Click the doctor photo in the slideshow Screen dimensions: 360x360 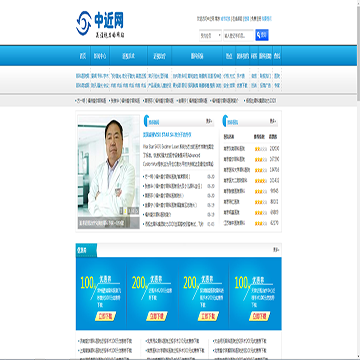(x=109, y=172)
